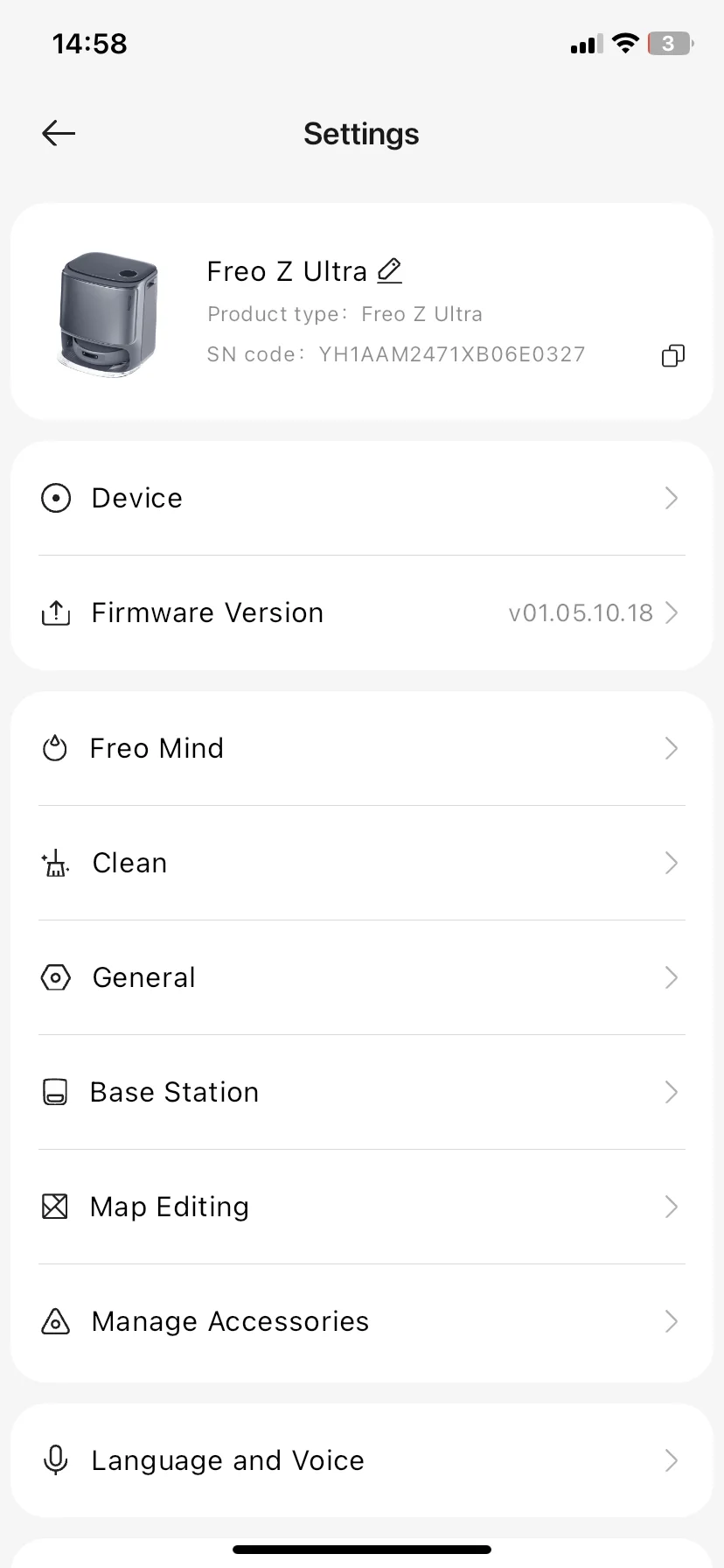Select the Map Editing label
Screen dimensions: 724x1568
coord(170,1207)
